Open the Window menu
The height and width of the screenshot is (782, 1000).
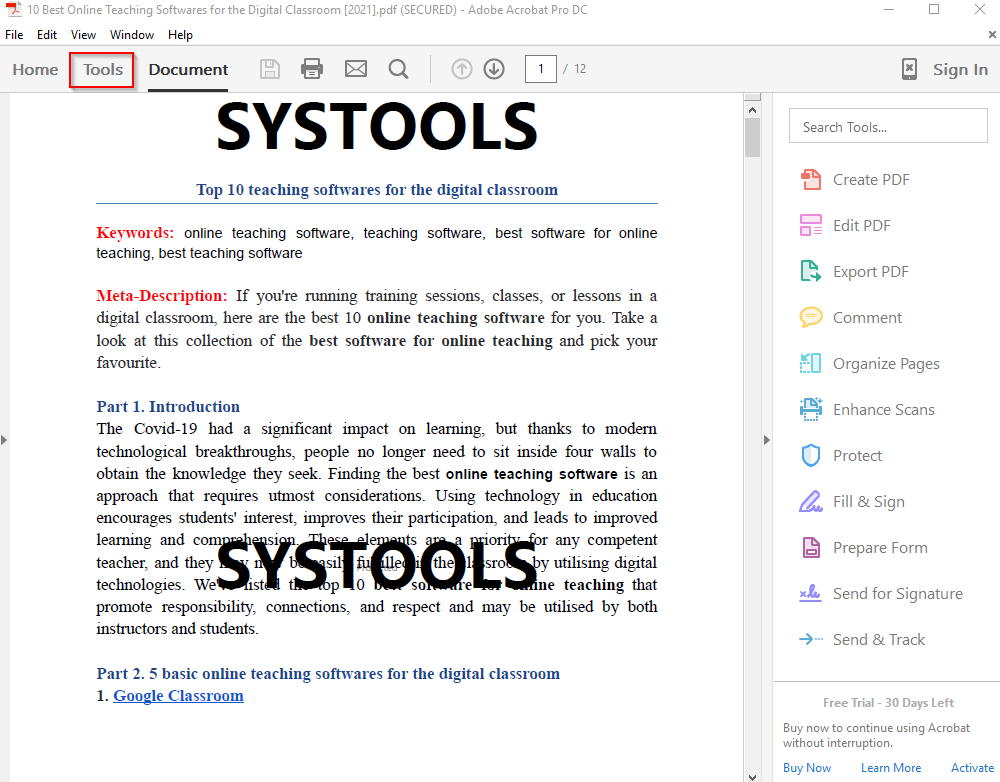[131, 35]
